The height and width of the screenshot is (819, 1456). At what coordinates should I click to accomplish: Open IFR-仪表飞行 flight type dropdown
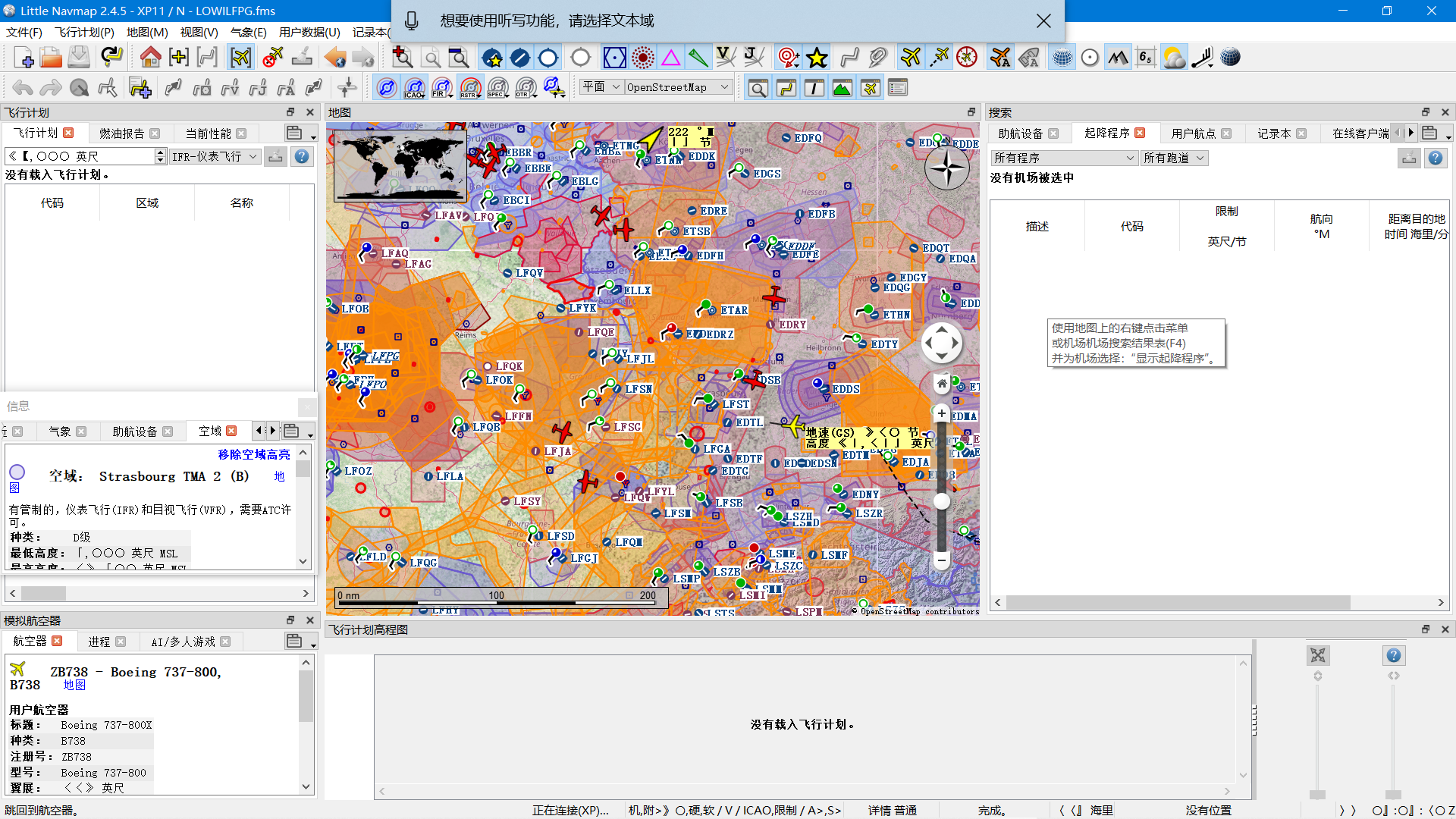tap(215, 156)
